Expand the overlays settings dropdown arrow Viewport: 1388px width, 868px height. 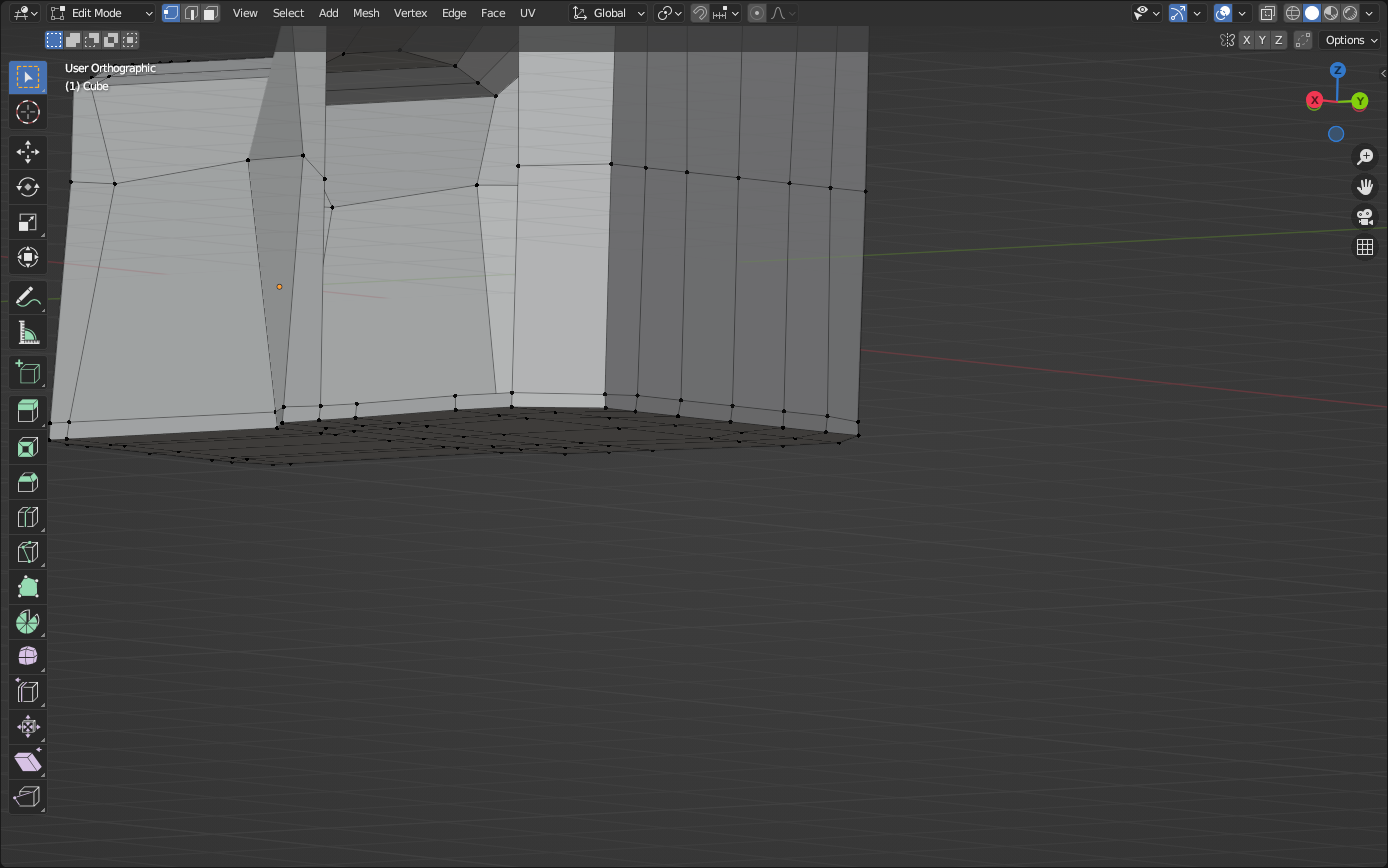coord(1242,13)
